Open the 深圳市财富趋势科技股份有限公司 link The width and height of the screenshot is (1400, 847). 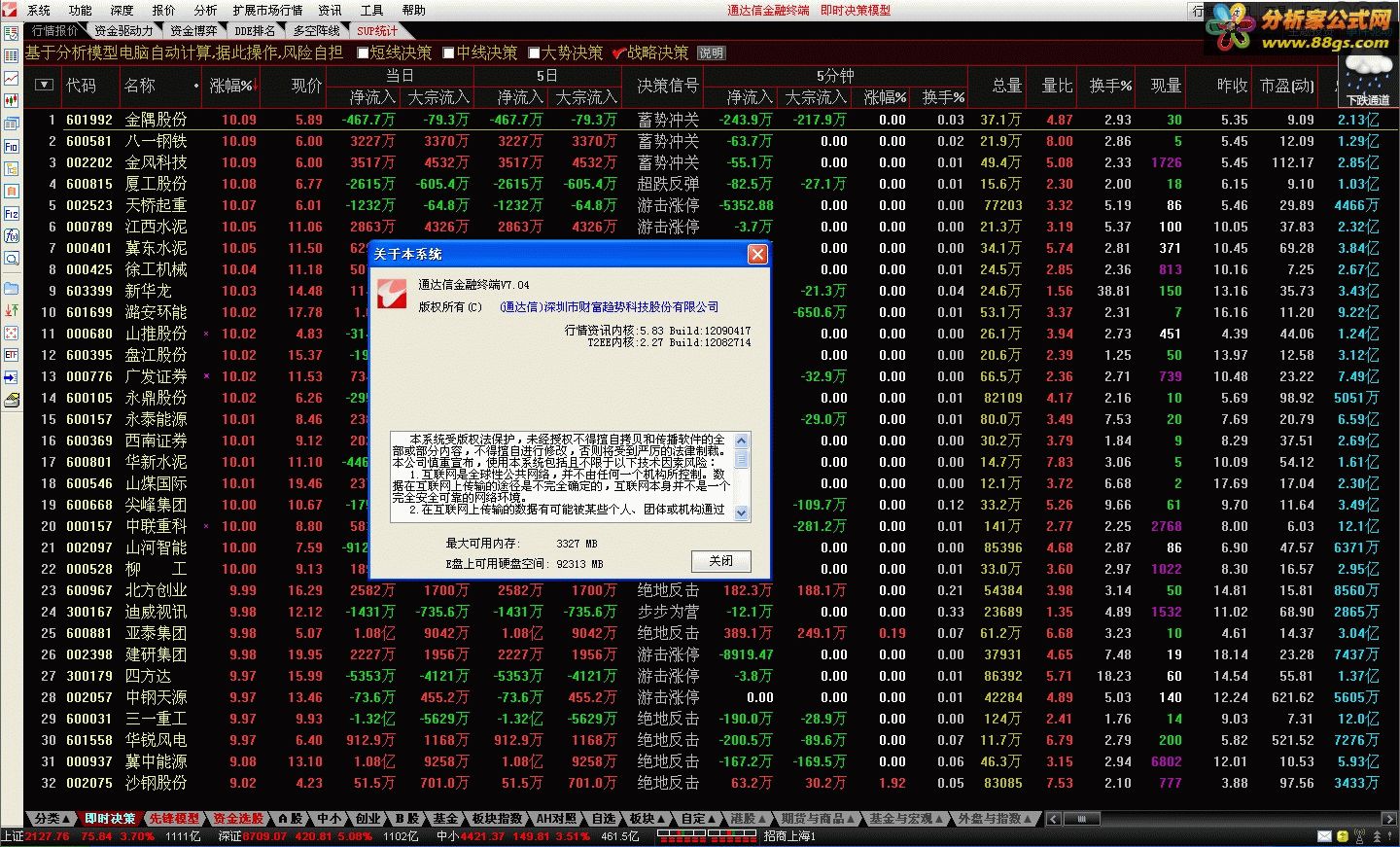coord(609,306)
